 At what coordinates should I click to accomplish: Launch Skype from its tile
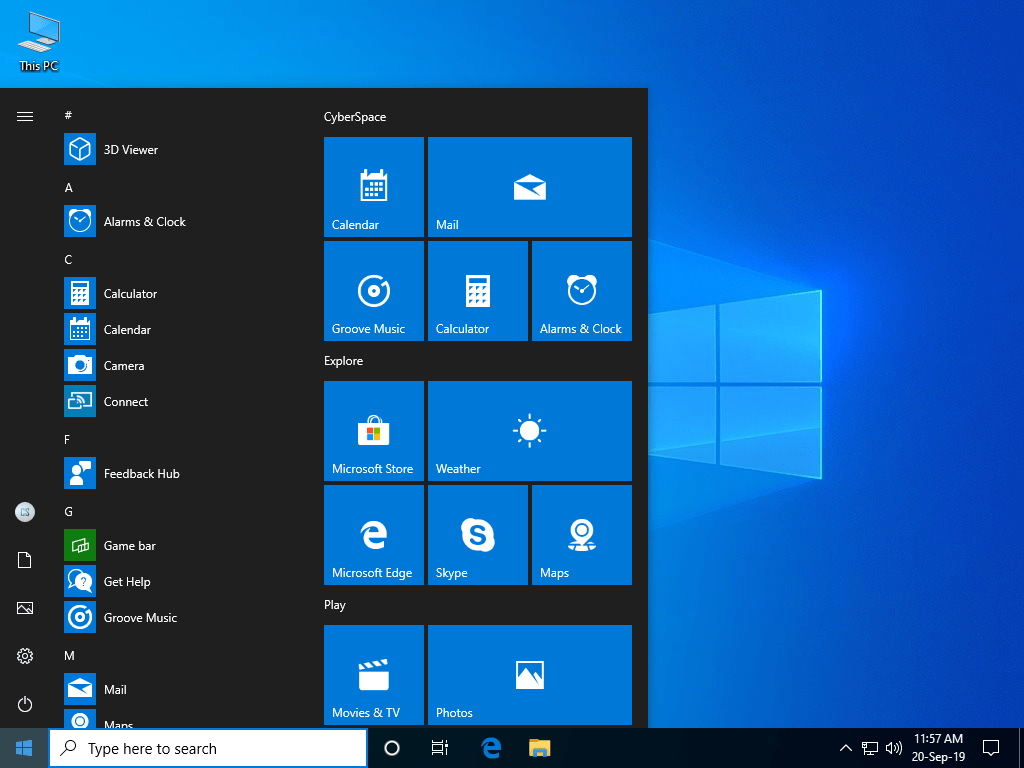[477, 534]
